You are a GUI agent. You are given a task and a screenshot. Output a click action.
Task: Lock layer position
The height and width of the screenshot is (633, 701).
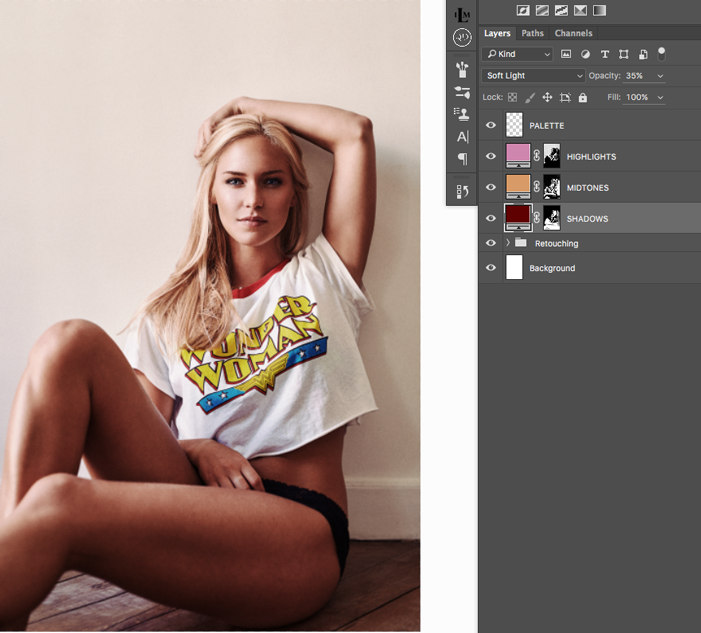[547, 97]
